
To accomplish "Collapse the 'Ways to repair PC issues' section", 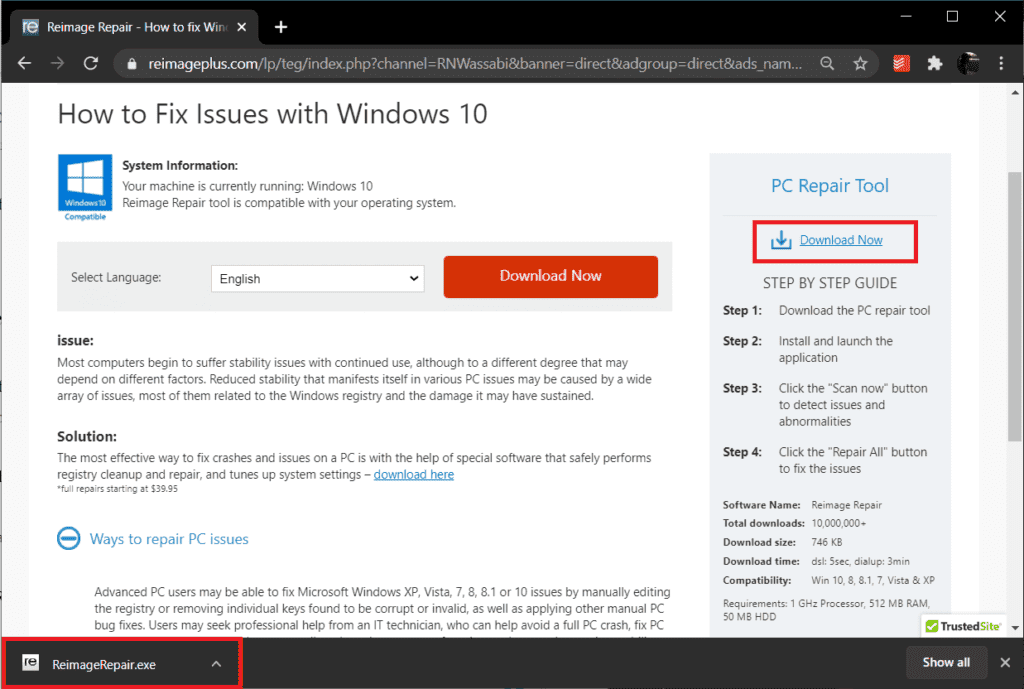I will pyautogui.click(x=169, y=539).
